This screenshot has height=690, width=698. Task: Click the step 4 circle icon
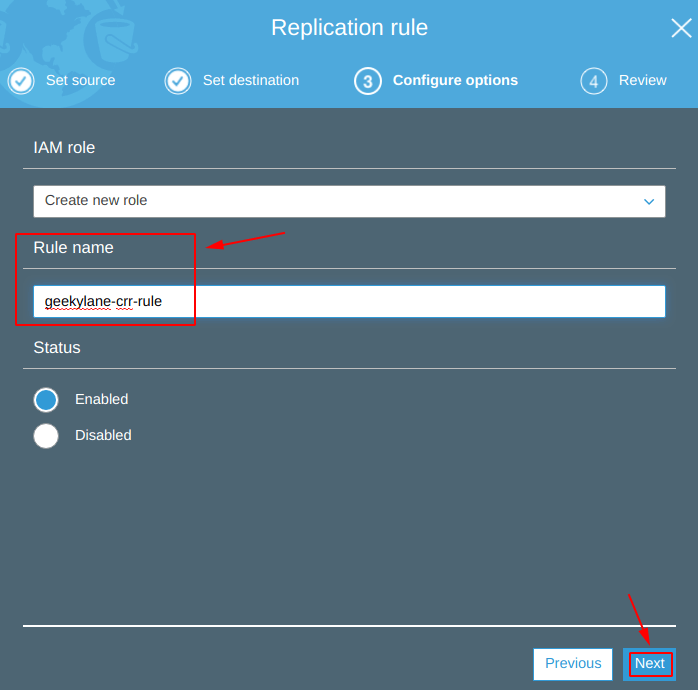(593, 81)
